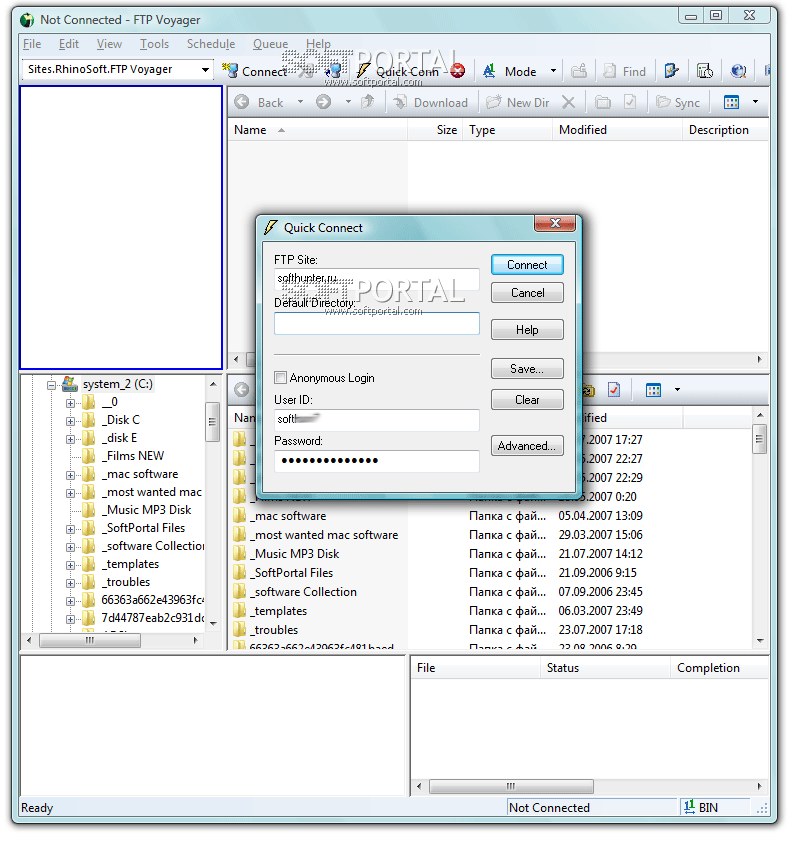Viewport: 788px width, 841px height.
Task: Open the remote view mode dropdown arrow
Action: point(756,101)
